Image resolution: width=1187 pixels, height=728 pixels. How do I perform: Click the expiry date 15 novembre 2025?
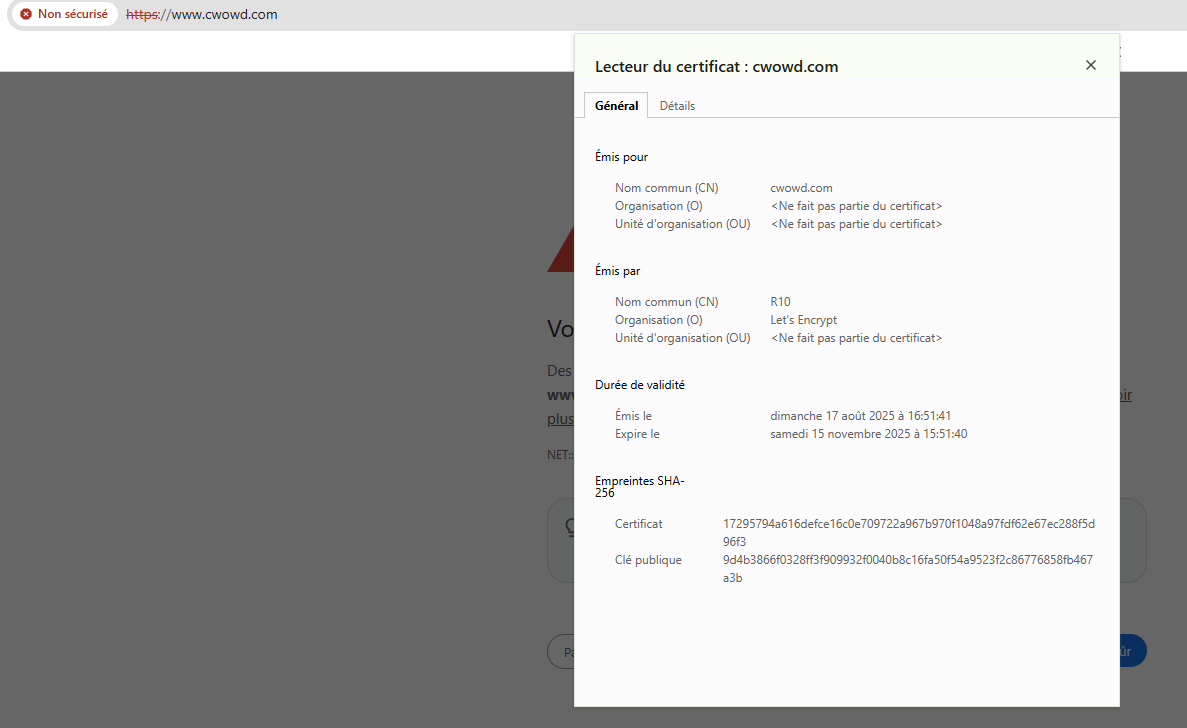coord(868,434)
